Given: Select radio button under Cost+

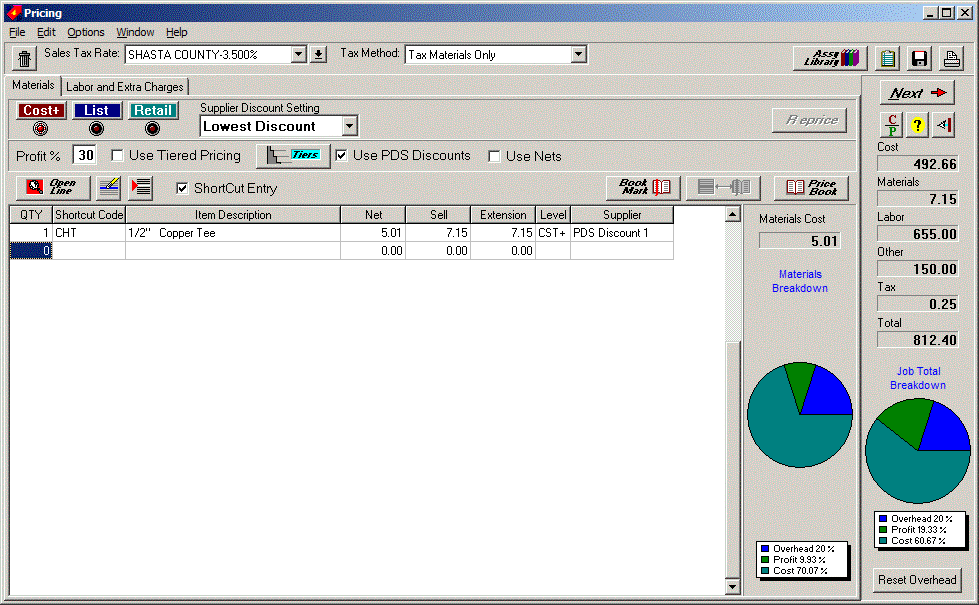Looking at the screenshot, I should point(41,129).
